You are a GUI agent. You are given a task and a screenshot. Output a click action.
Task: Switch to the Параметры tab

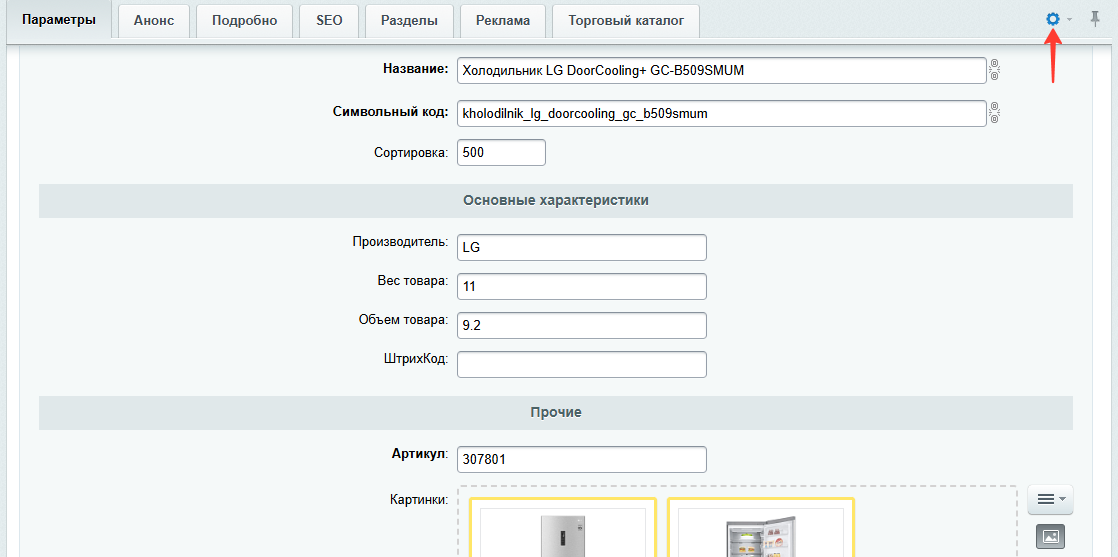pos(58,20)
